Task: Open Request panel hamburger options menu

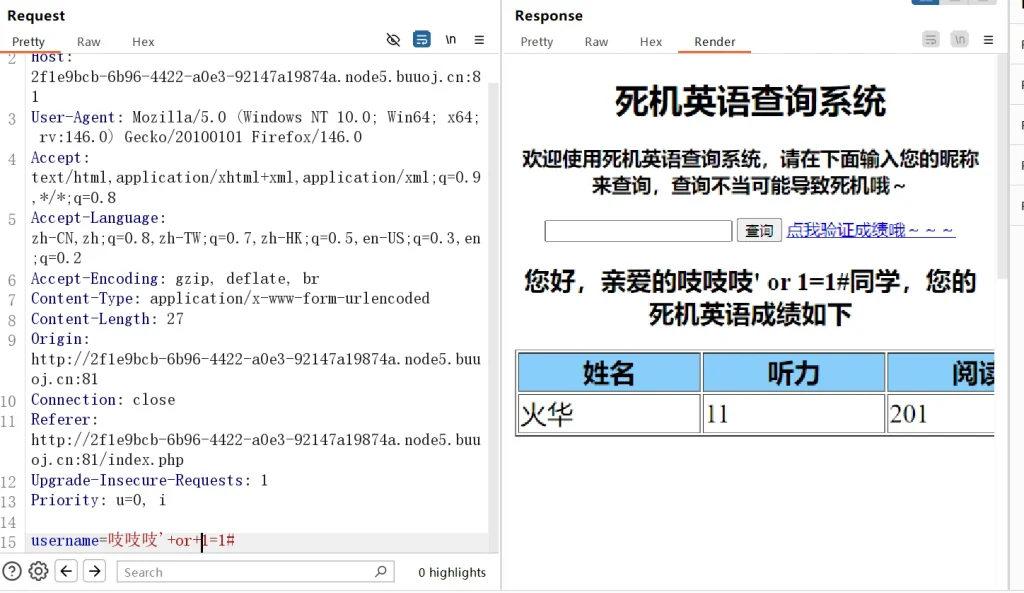Action: [x=479, y=40]
